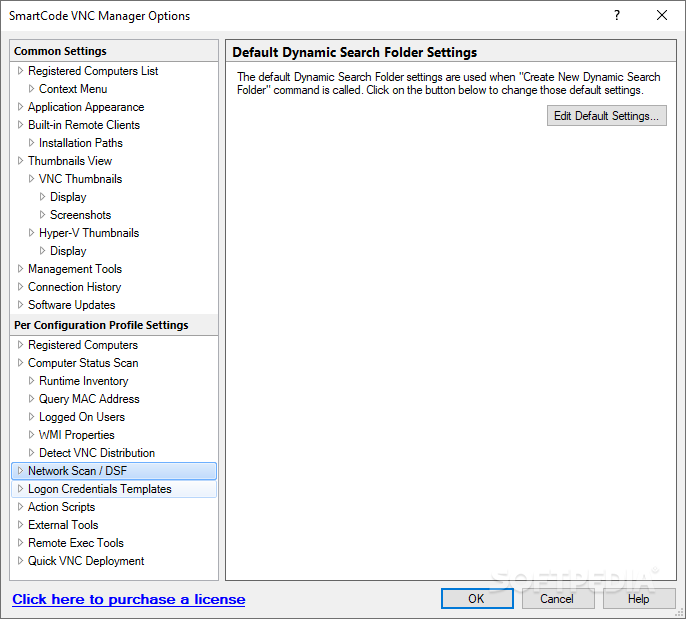Expand arrow beside Quick VNC Deployment
Viewport: 686px width, 619px height.
click(x=20, y=560)
